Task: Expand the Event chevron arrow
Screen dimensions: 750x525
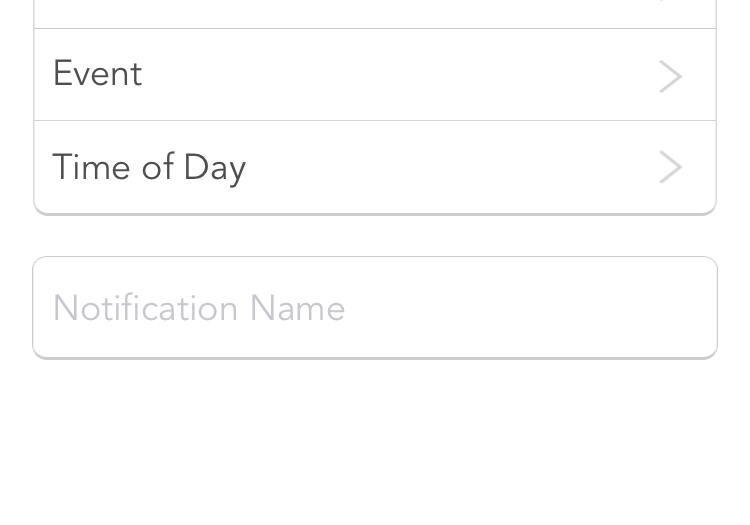Action: [670, 76]
